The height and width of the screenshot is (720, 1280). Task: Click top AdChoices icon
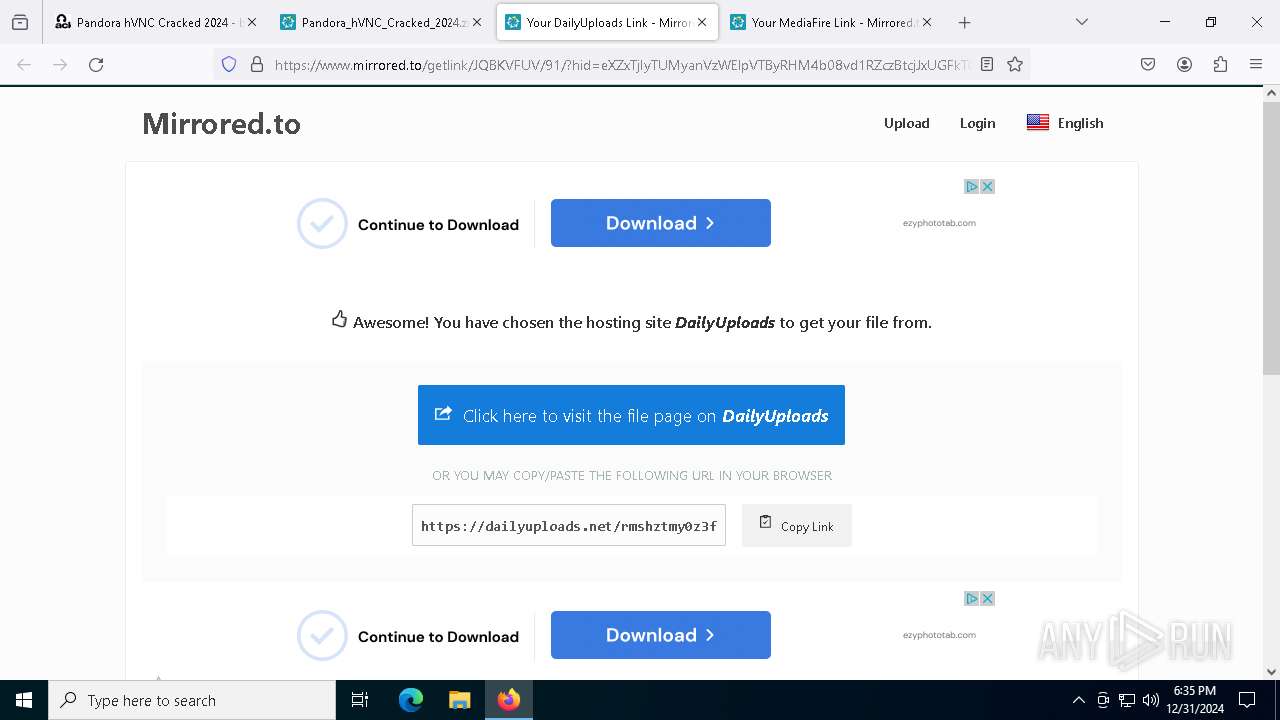point(971,186)
